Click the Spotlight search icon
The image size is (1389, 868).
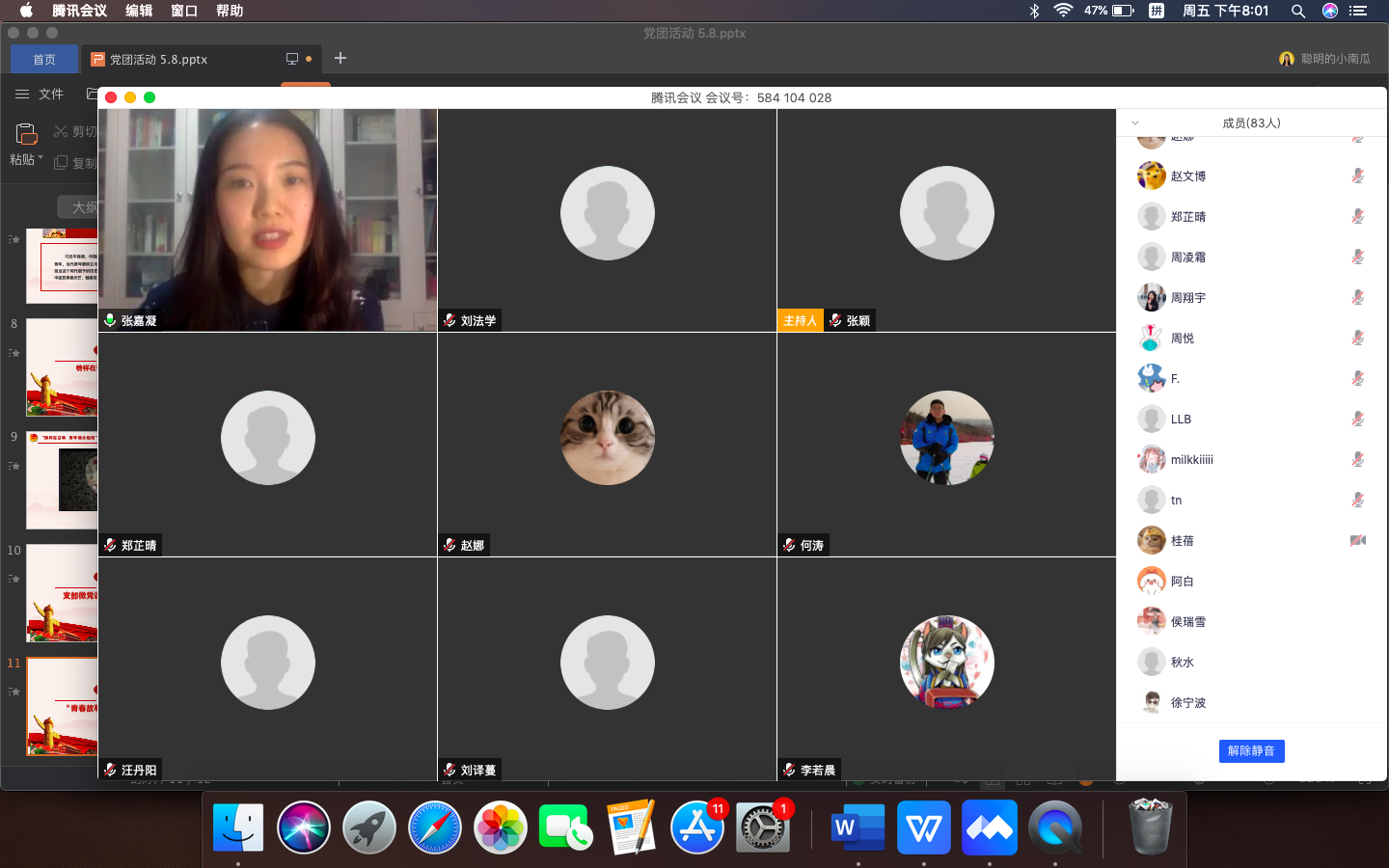(x=1298, y=11)
